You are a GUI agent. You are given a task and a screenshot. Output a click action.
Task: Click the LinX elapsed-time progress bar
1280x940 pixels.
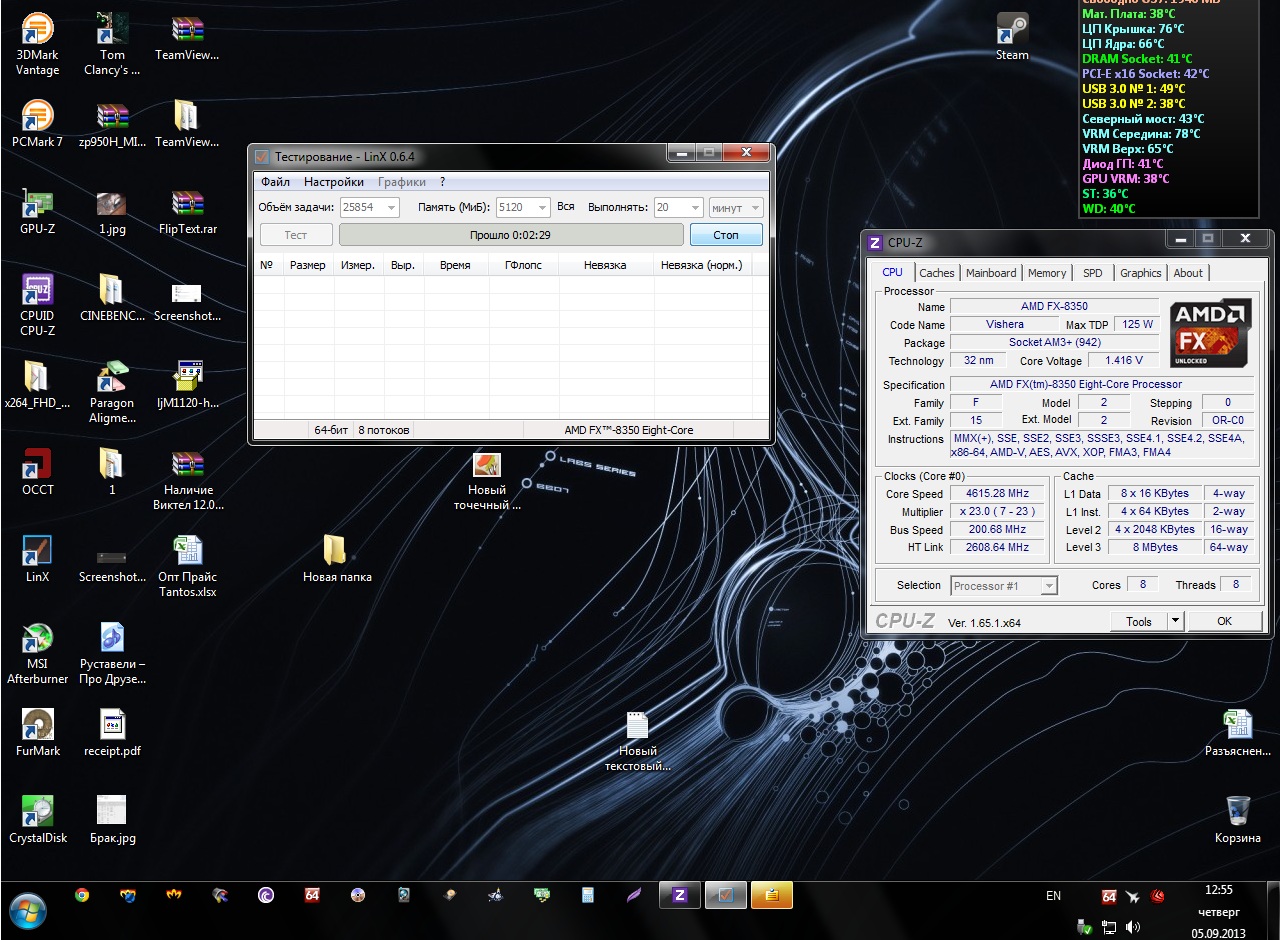pyautogui.click(x=510, y=235)
